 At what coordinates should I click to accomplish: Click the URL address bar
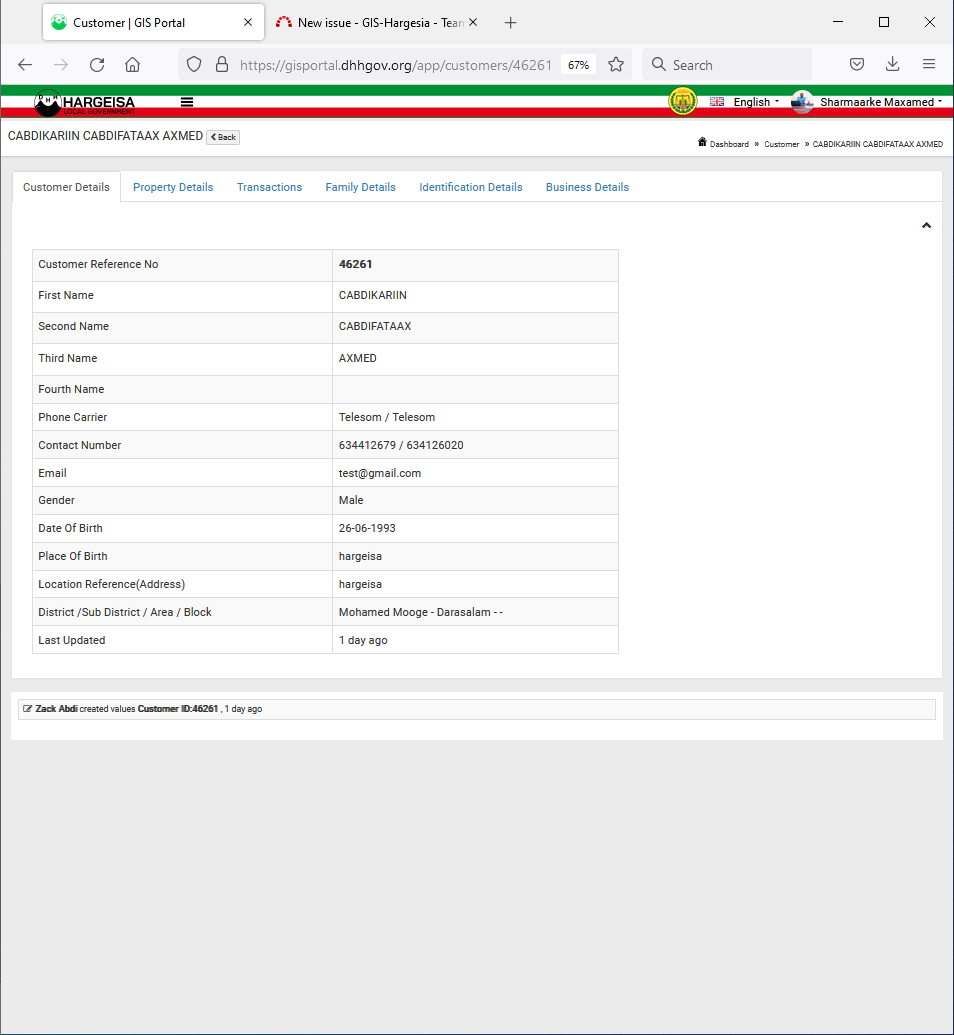click(395, 65)
